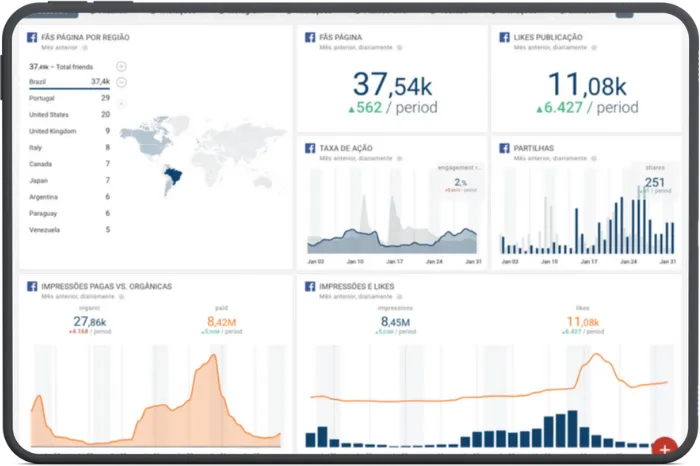Click Facebook icon of Impressões e Likes widget
The height and width of the screenshot is (466, 700).
tap(310, 286)
